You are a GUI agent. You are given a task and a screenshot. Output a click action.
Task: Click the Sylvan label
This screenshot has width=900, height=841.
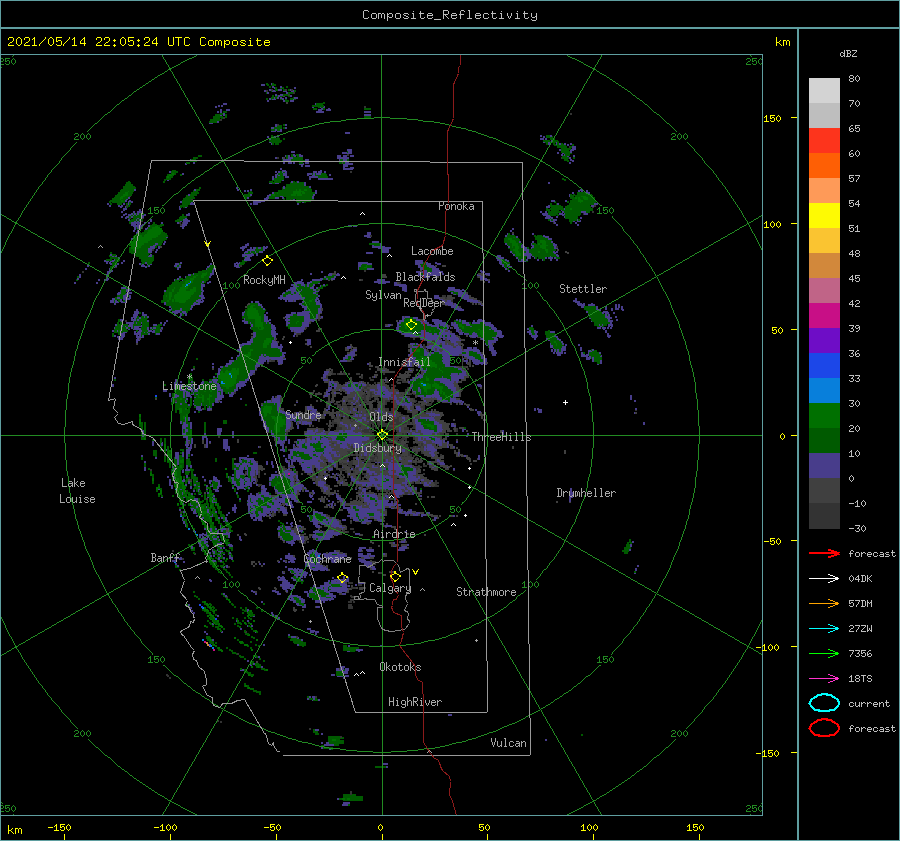(383, 295)
